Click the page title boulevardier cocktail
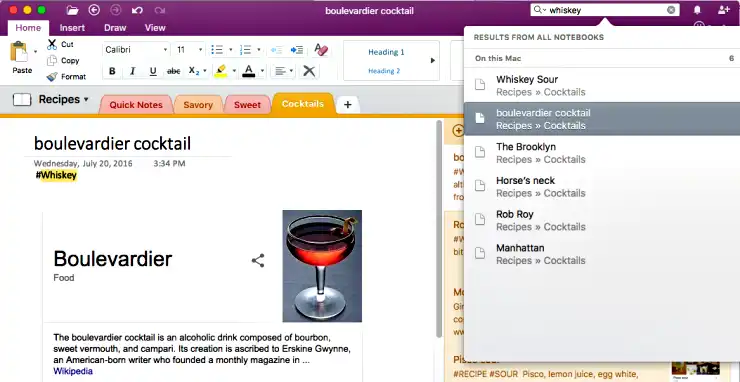Viewport: 740px width, 382px height. click(112, 143)
